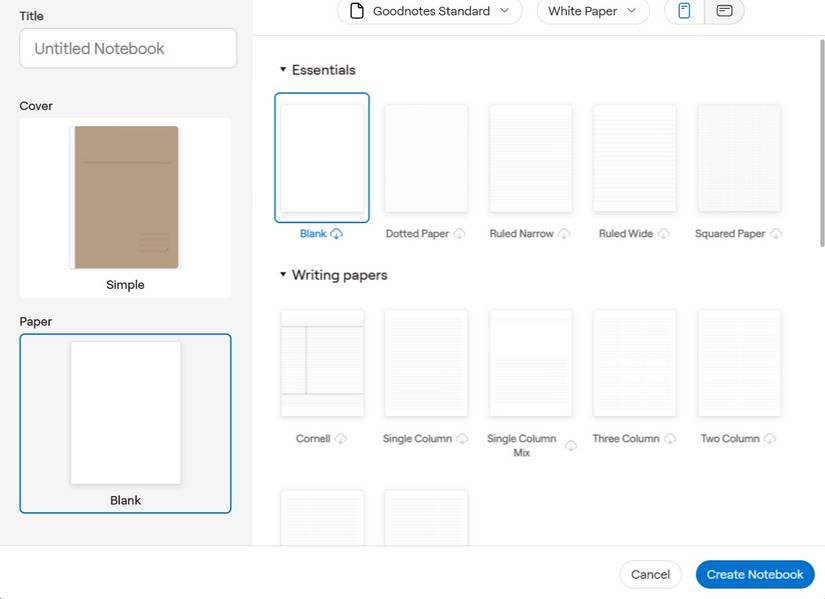Click the Untitled Notebook title field
This screenshot has height=599, width=825.
(x=127, y=48)
